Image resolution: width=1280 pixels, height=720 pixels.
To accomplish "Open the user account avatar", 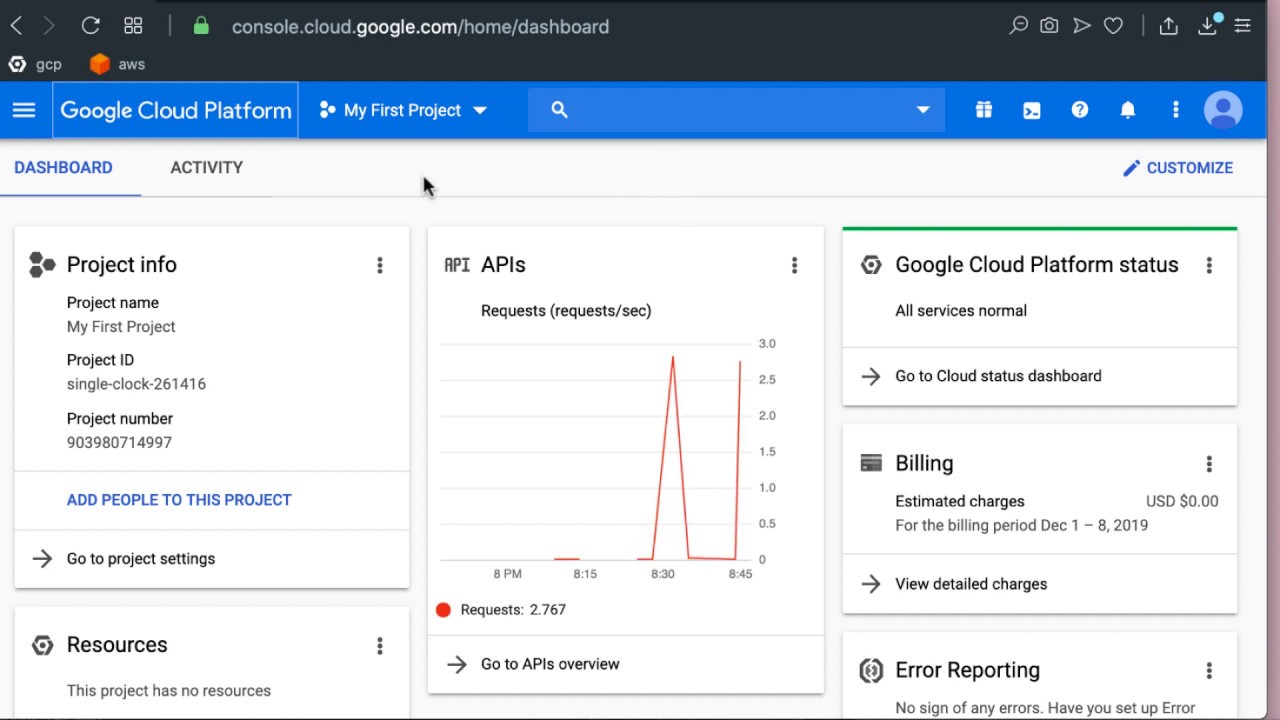I will [x=1223, y=110].
